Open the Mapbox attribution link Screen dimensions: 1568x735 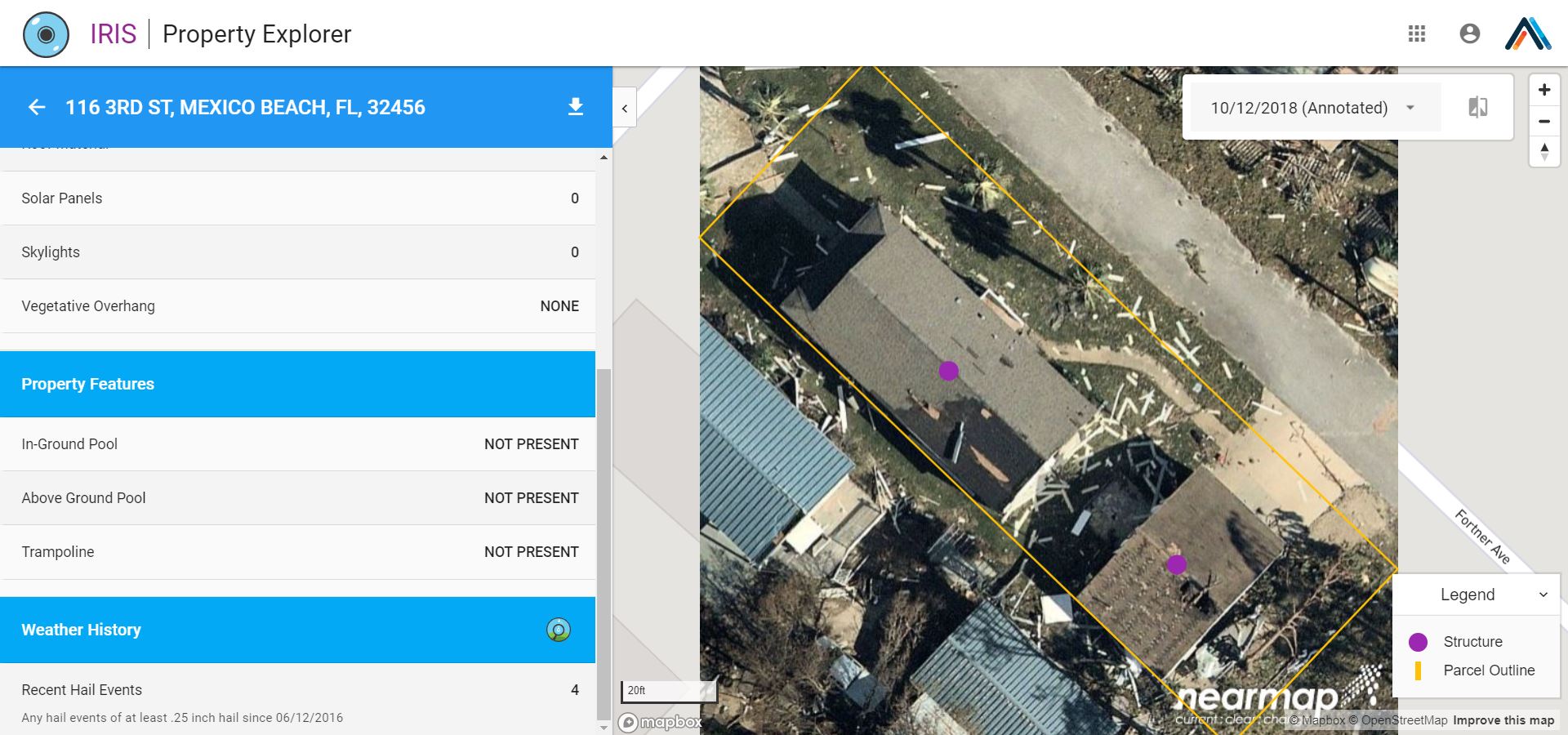[x=1317, y=720]
